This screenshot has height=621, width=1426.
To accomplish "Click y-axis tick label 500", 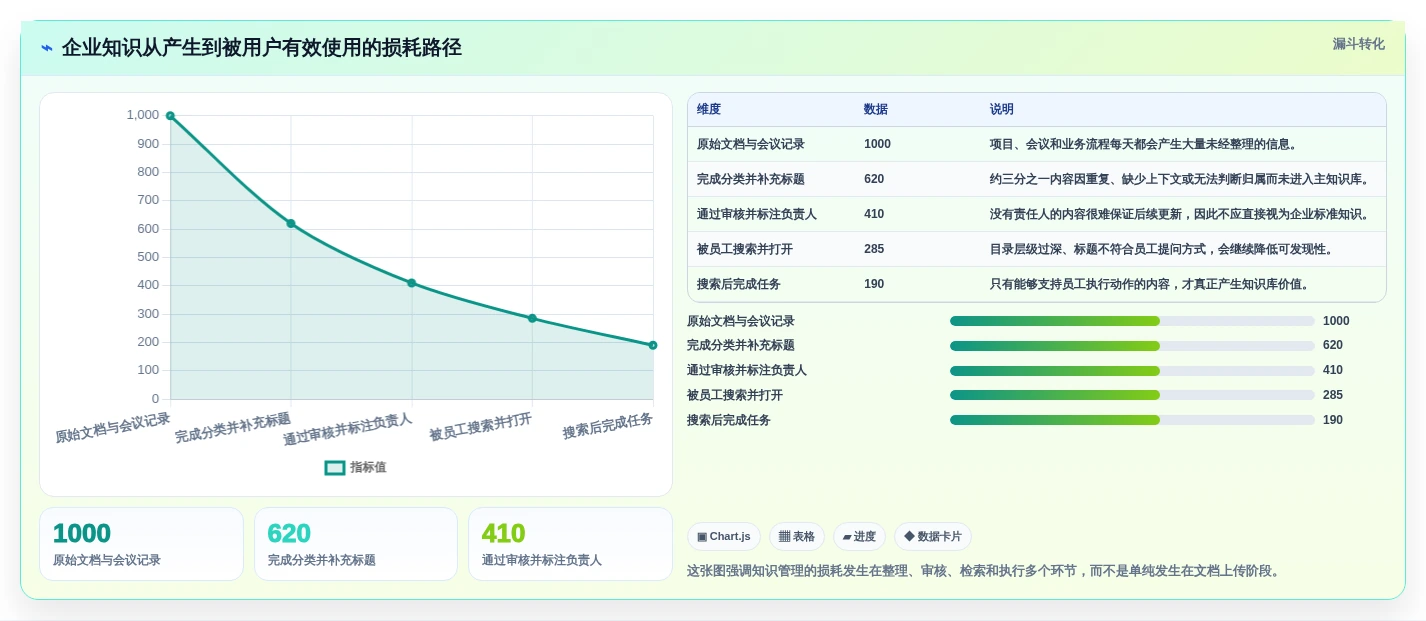I will pos(148,257).
